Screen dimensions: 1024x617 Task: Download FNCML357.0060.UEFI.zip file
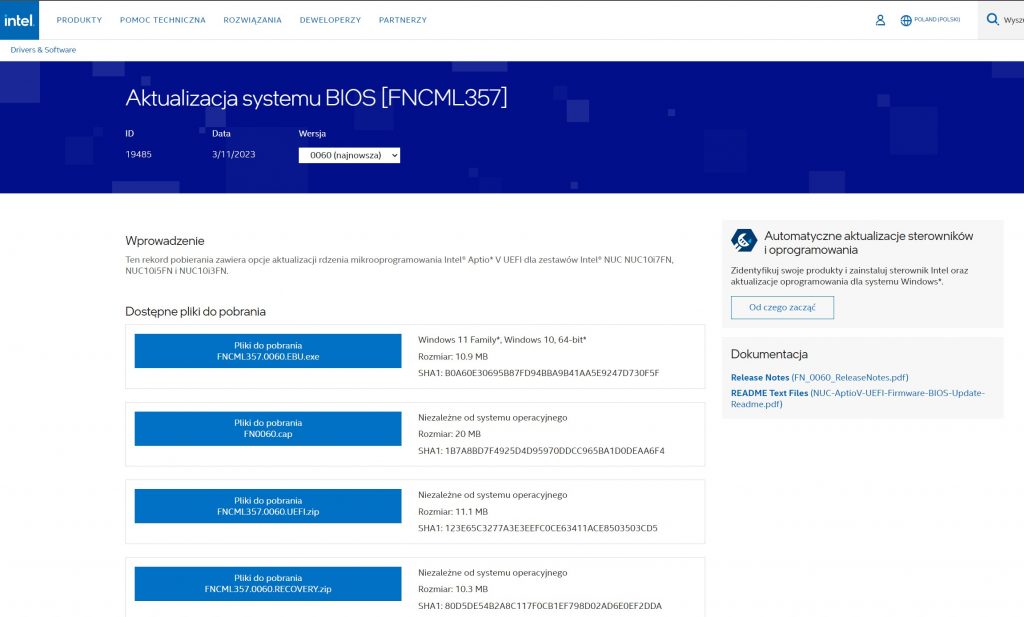click(x=267, y=506)
